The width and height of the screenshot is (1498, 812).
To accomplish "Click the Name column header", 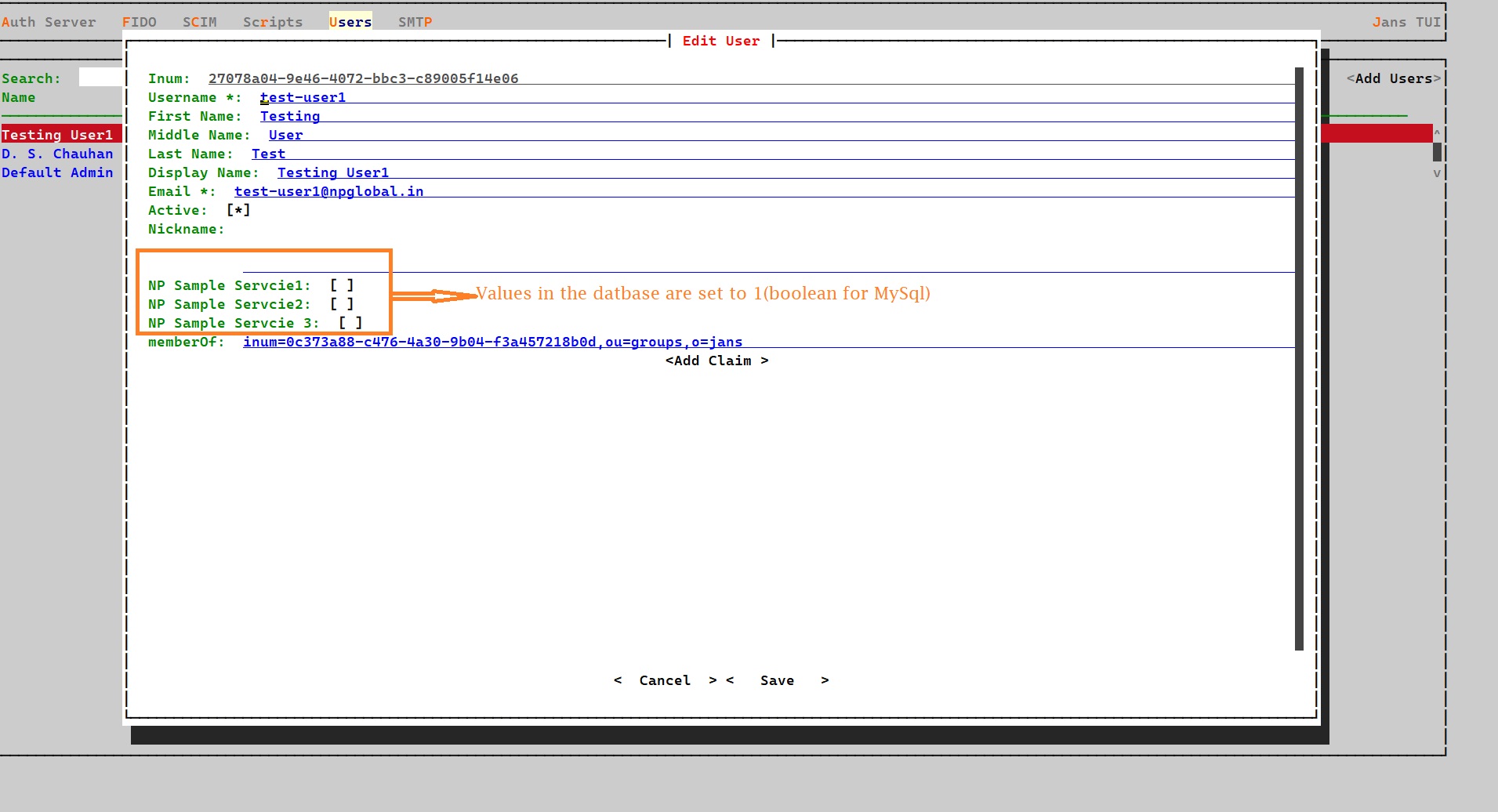I will (19, 97).
